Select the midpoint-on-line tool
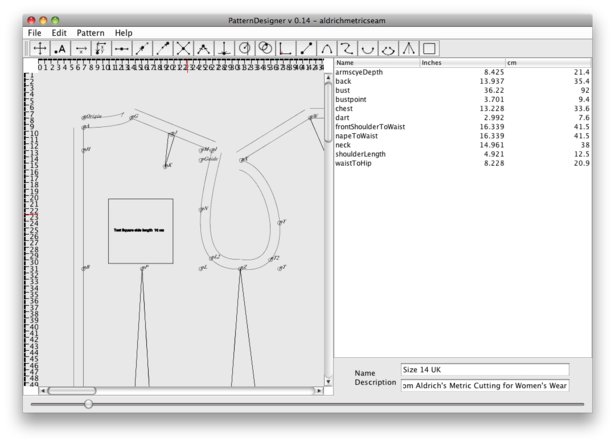Screen dimensions: 615x444 click(122, 49)
